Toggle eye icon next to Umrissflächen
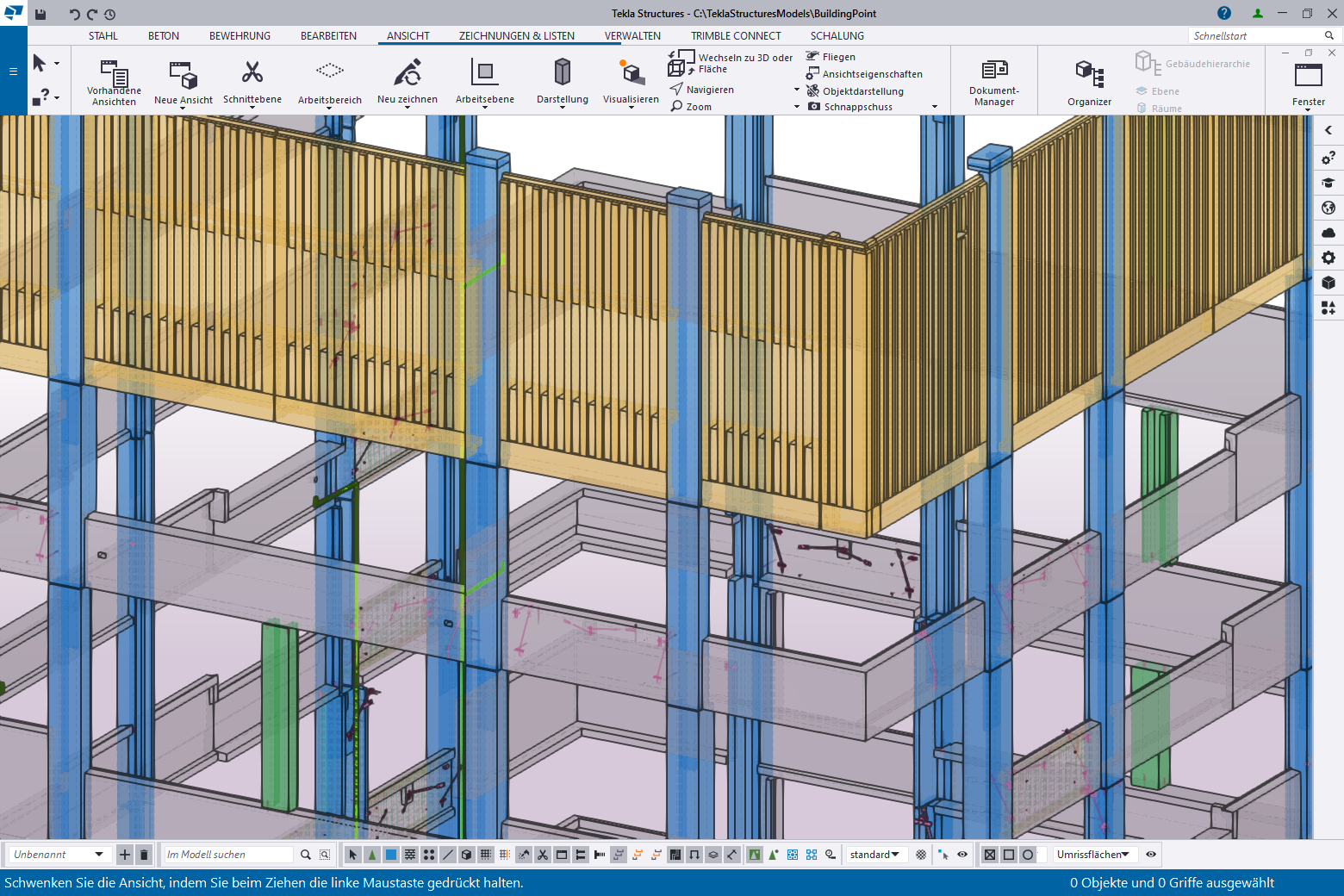This screenshot has height=896, width=1344. 1151,855
